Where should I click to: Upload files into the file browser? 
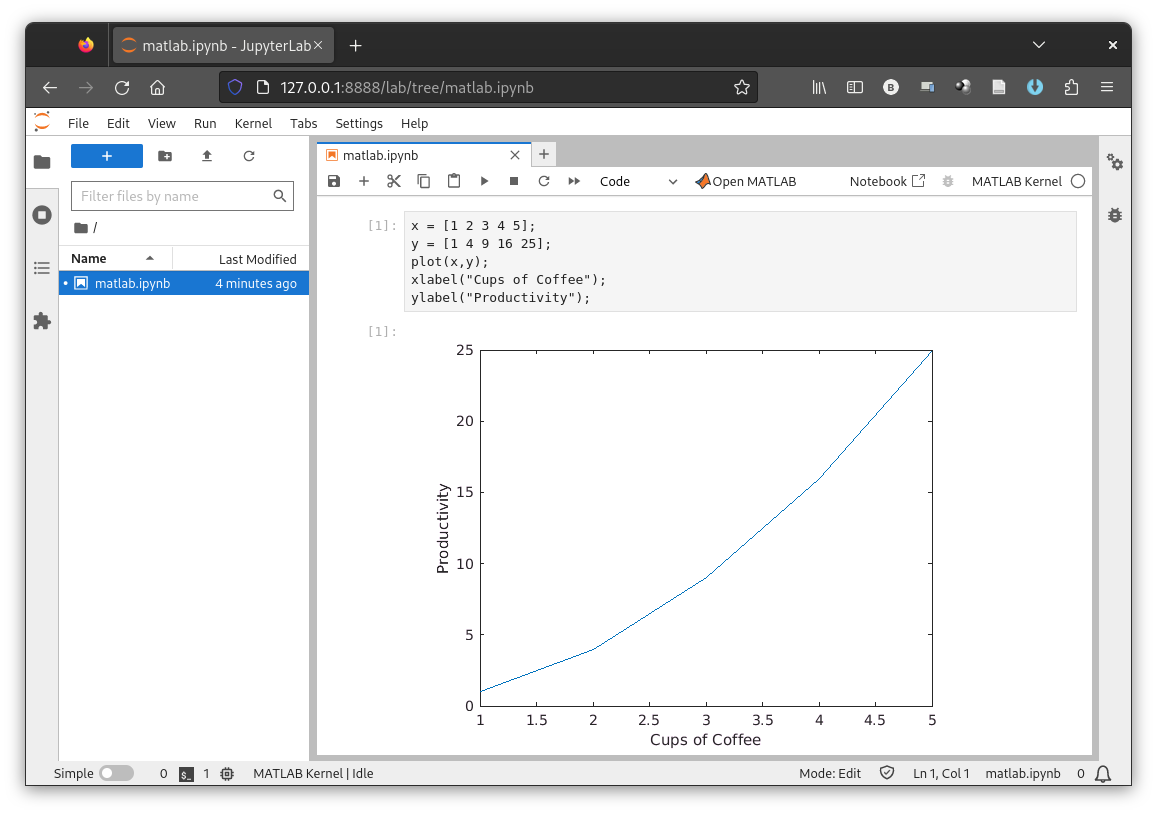pos(207,156)
